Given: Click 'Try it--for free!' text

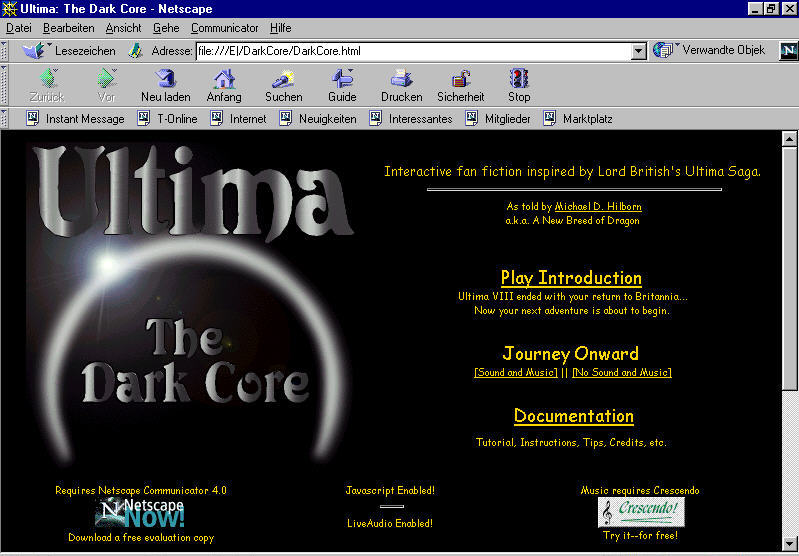Looking at the screenshot, I should 641,536.
